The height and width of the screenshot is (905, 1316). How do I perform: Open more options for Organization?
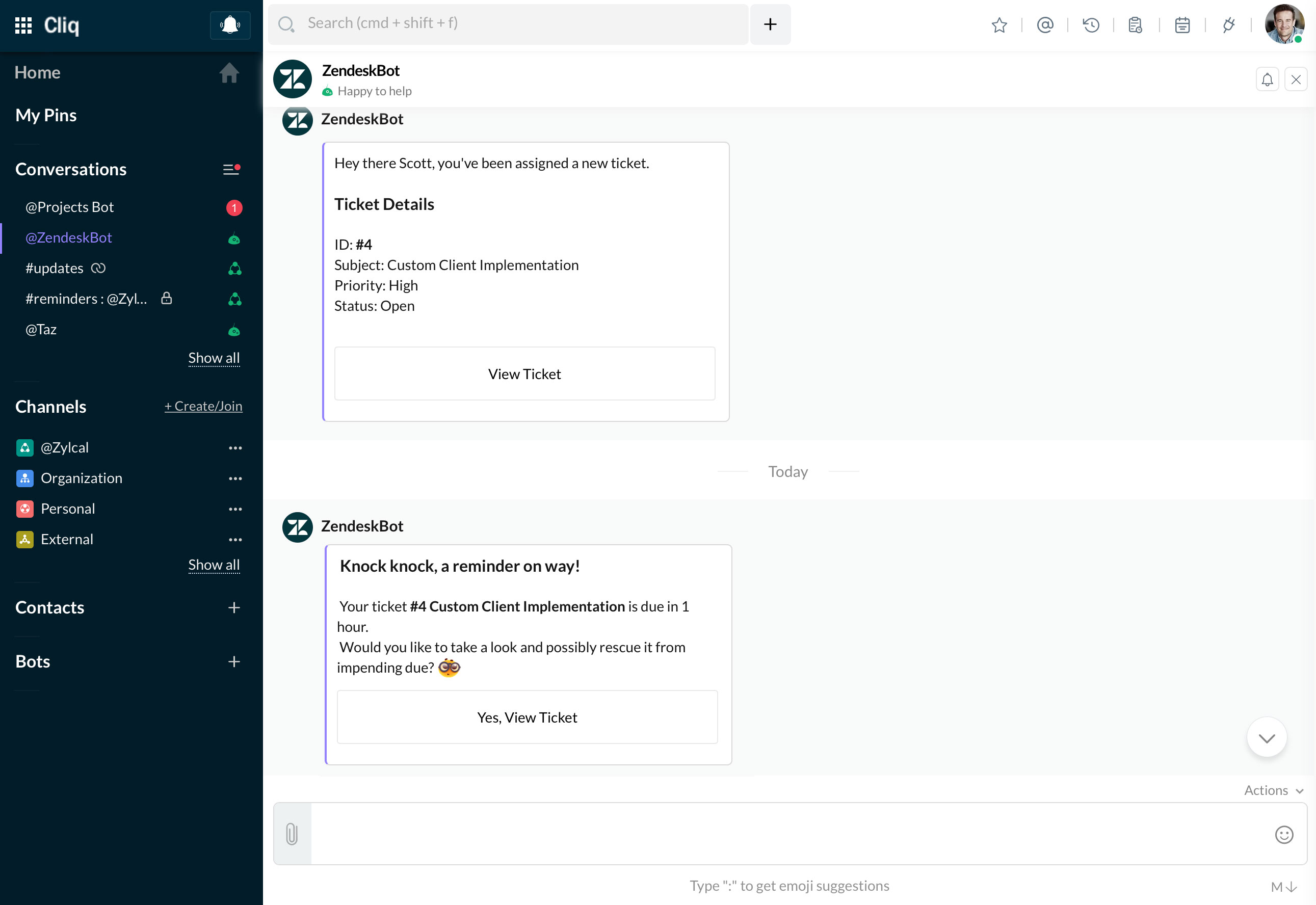(x=235, y=479)
